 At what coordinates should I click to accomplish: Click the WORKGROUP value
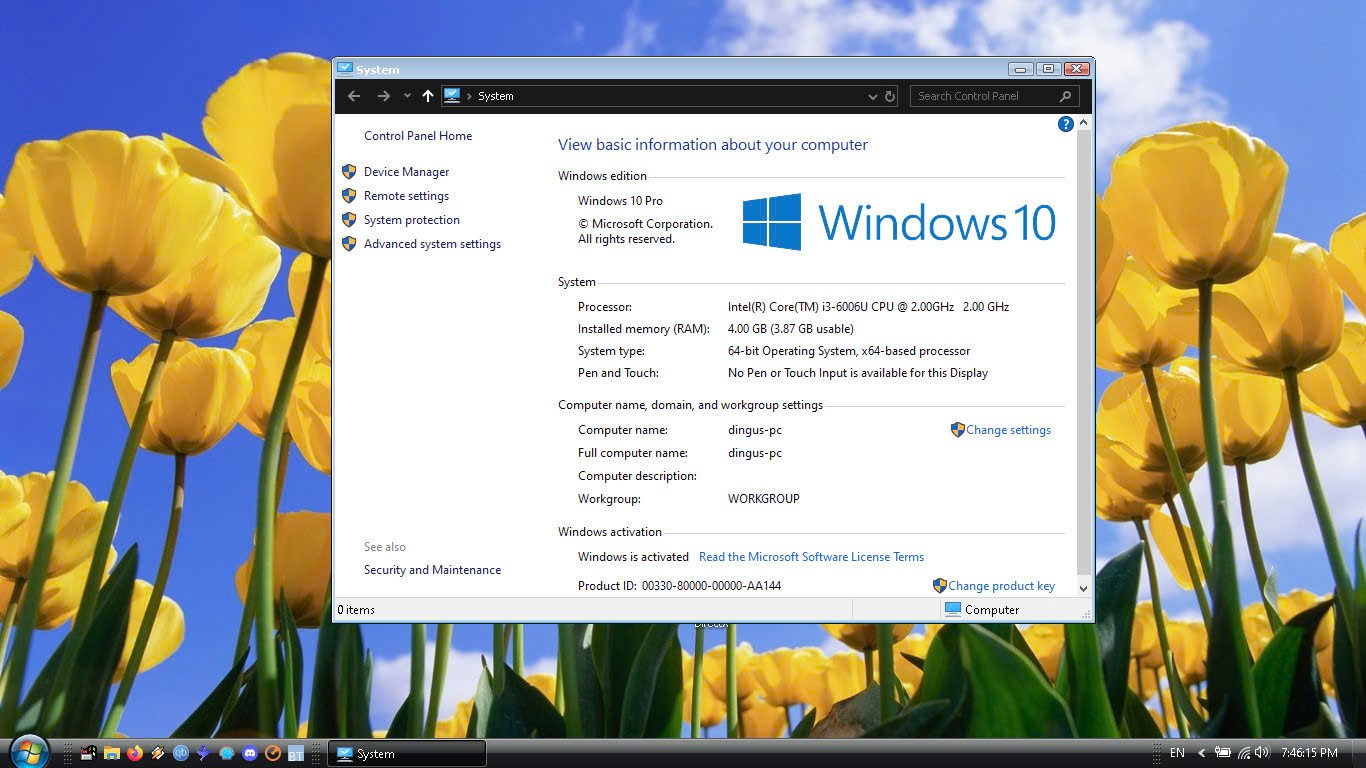pos(763,499)
